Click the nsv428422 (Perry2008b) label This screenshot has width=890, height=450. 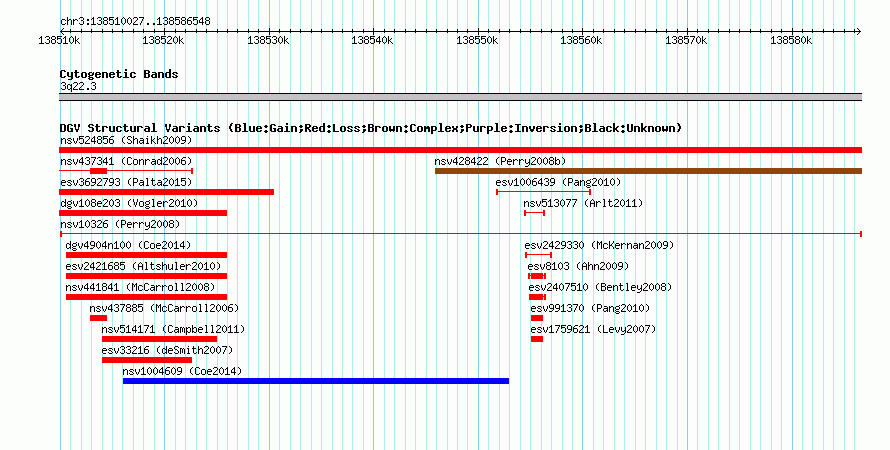click(500, 161)
